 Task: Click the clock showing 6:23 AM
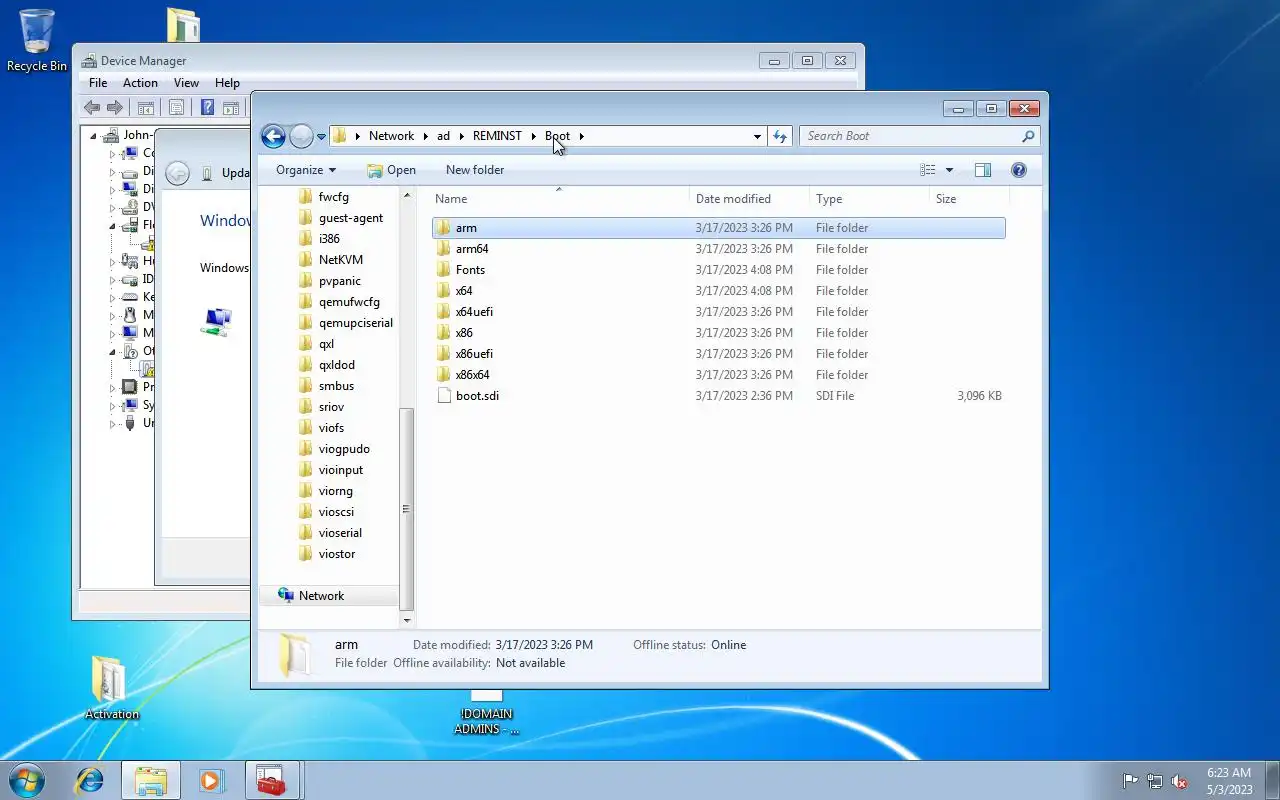1229,773
